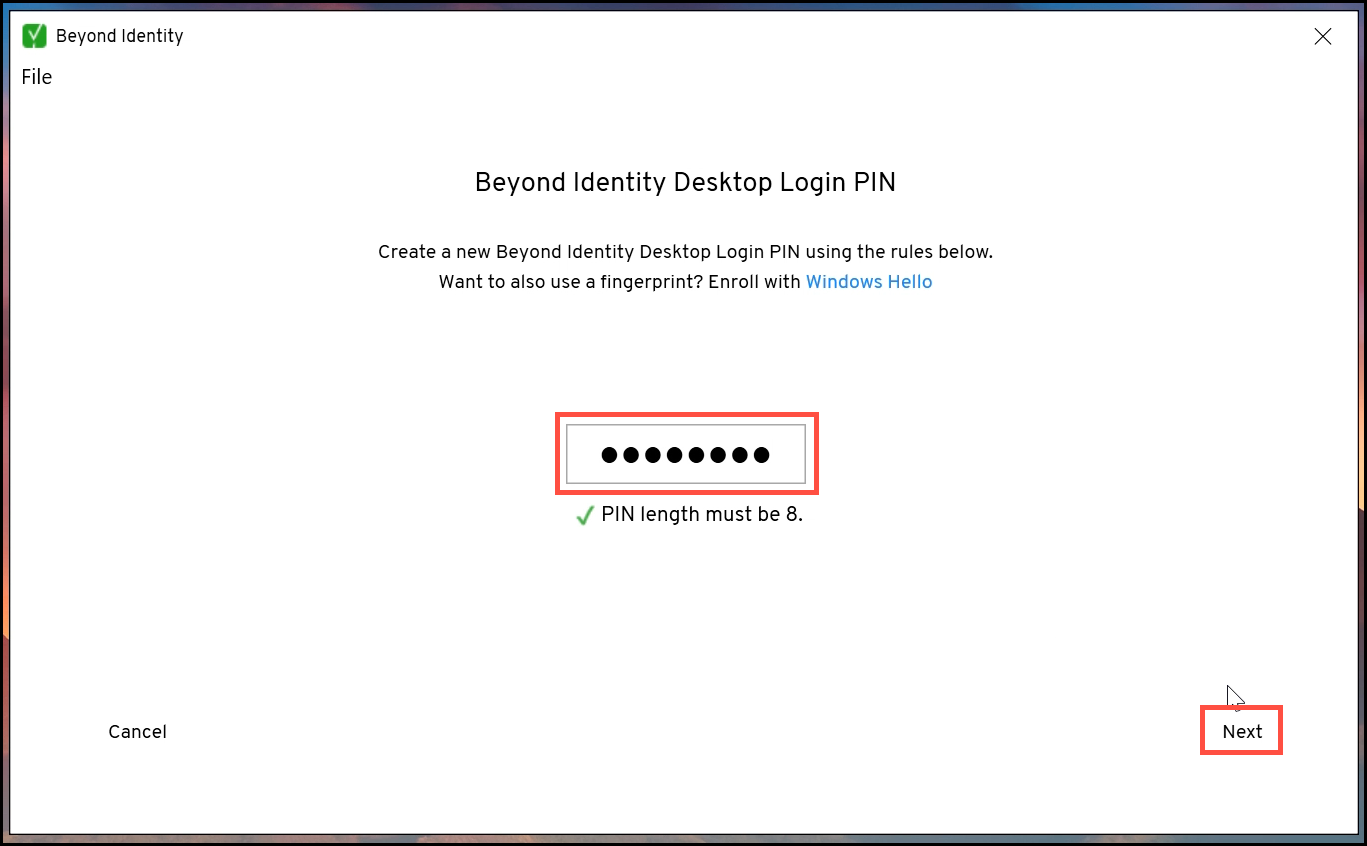Click the green PIN validation checkmark

point(585,516)
